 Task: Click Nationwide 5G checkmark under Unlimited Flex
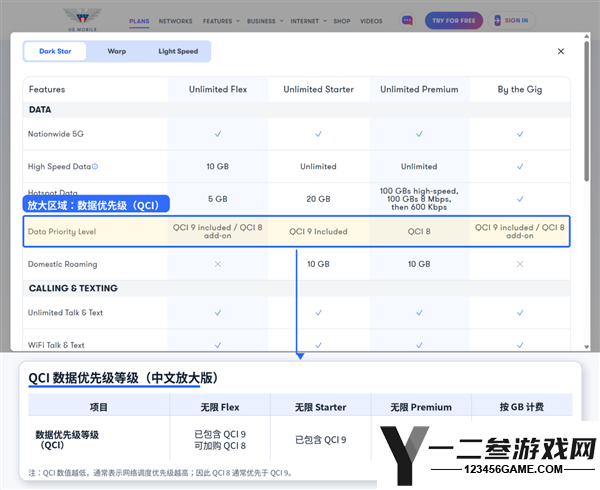(x=218, y=134)
